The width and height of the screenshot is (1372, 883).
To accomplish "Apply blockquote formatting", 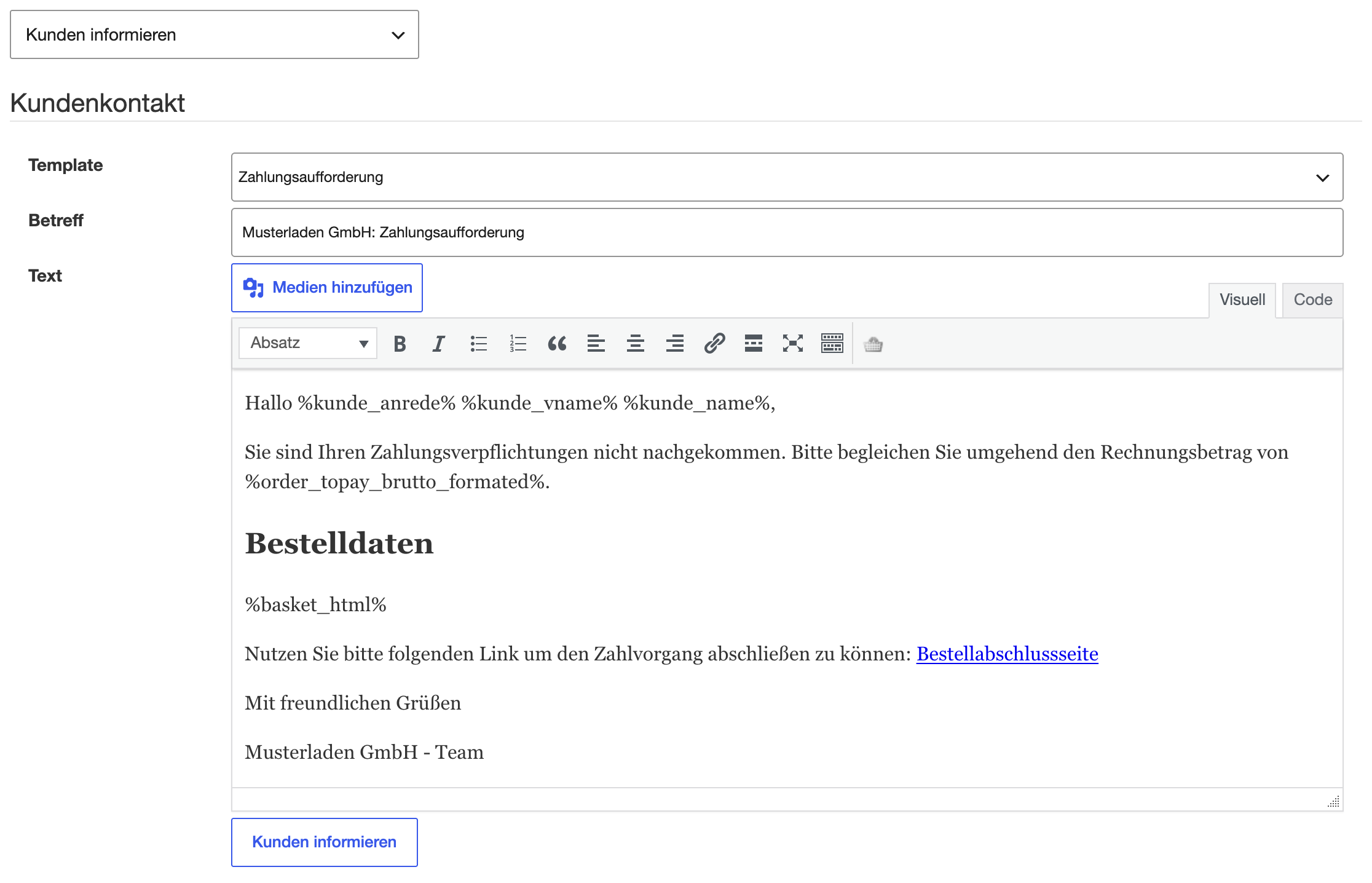I will (x=557, y=344).
